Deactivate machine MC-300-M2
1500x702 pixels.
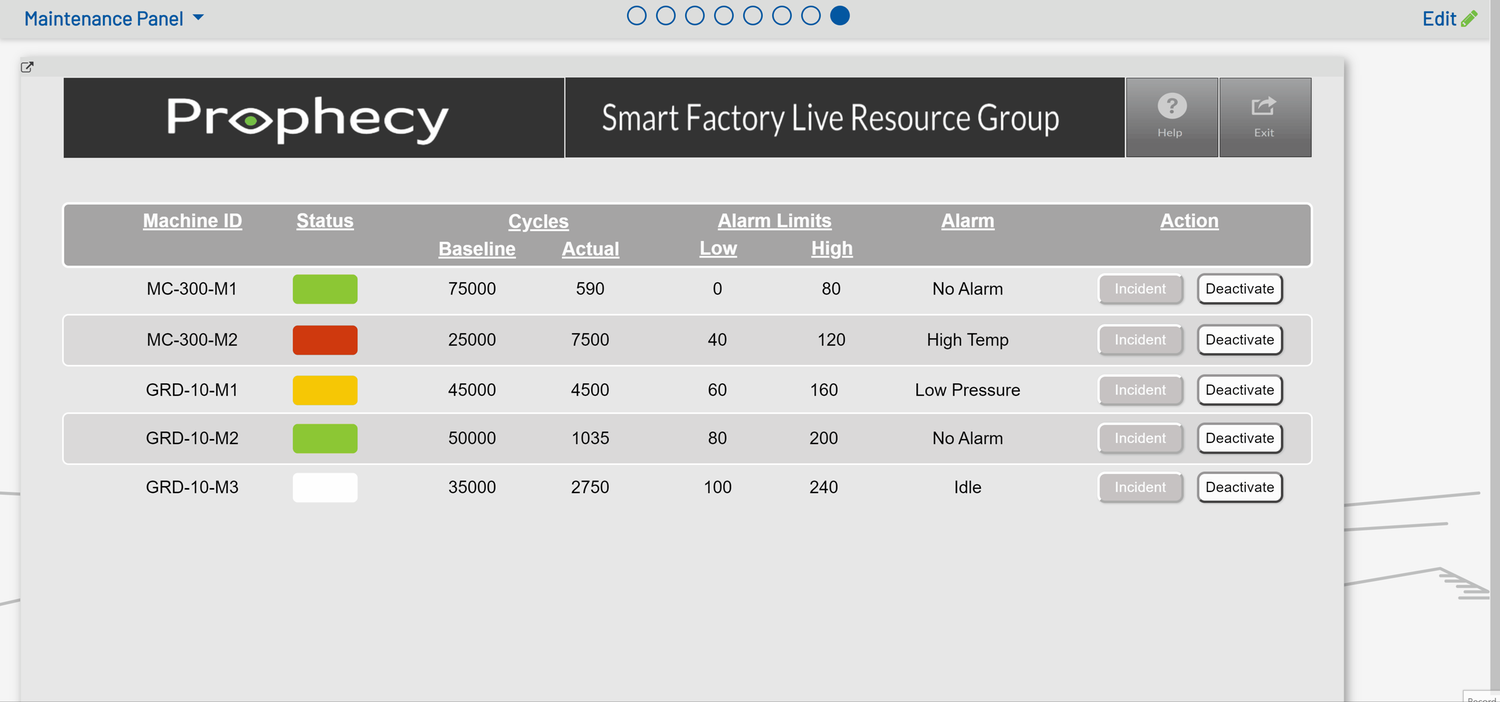[x=1240, y=340]
